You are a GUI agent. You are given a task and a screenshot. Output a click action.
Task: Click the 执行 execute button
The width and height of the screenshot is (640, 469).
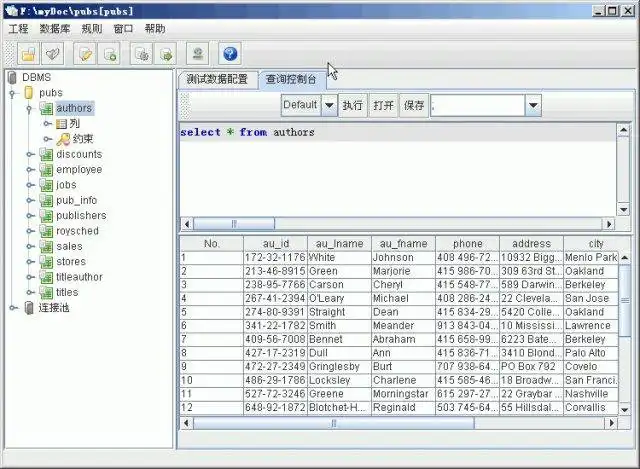pos(353,105)
